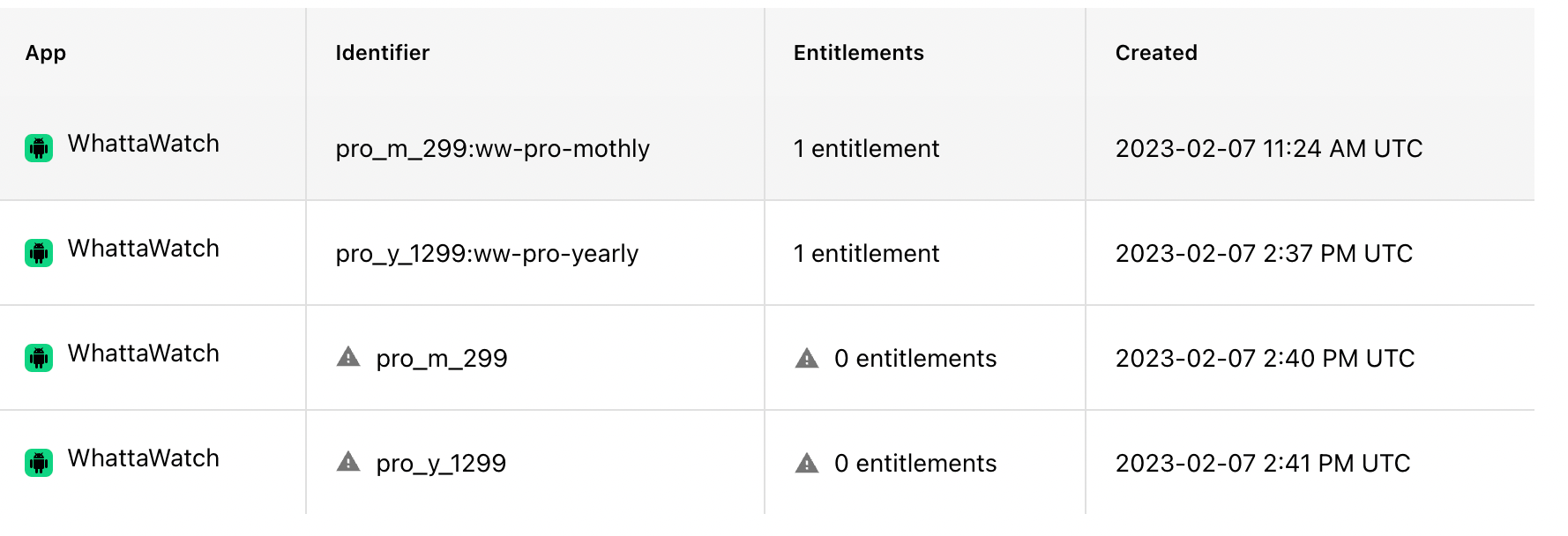Click Android icon in pro_m_299 row
The image size is (1568, 536).
click(x=39, y=358)
